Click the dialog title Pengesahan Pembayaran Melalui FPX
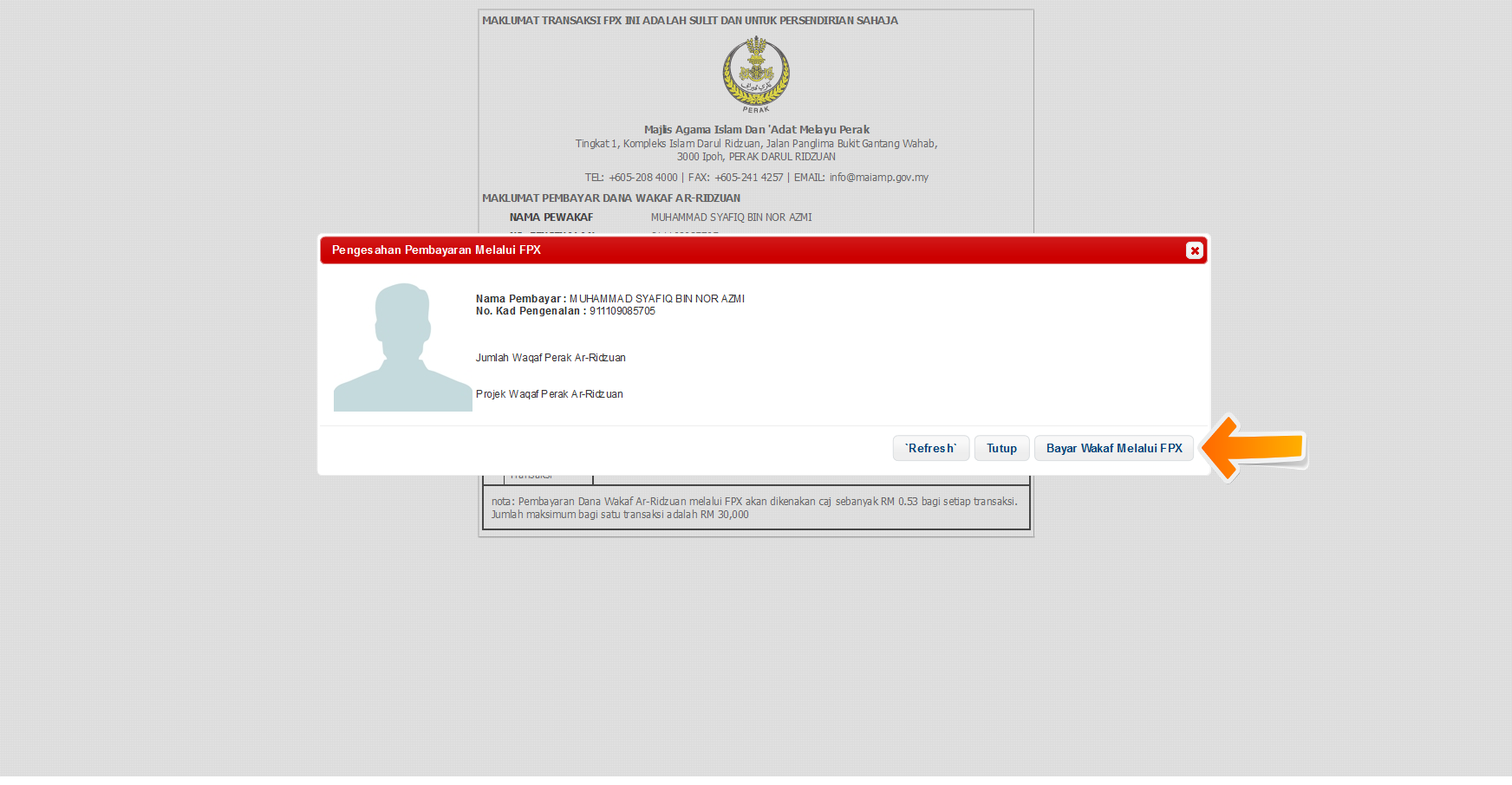 [436, 250]
